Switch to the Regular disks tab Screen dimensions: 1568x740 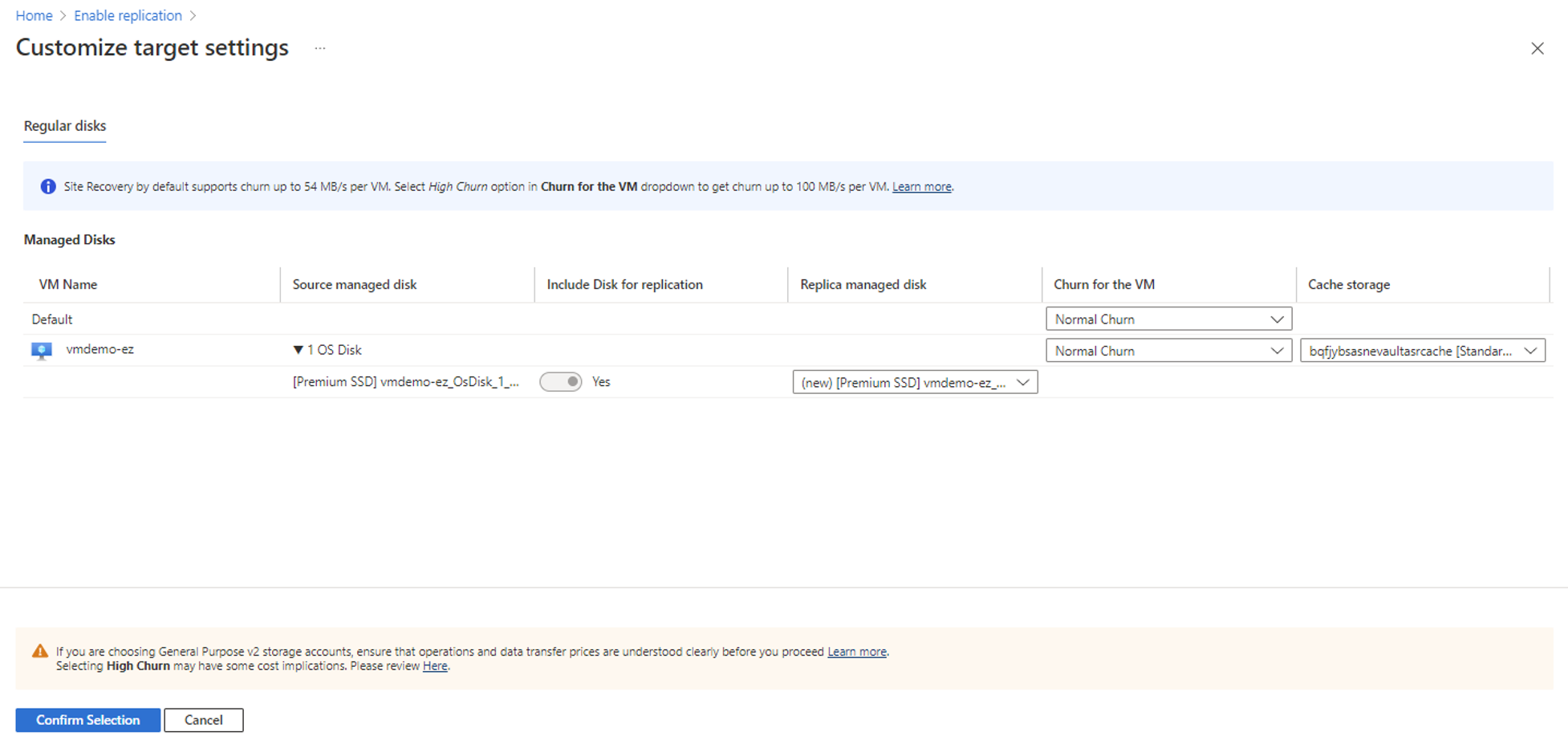(64, 126)
